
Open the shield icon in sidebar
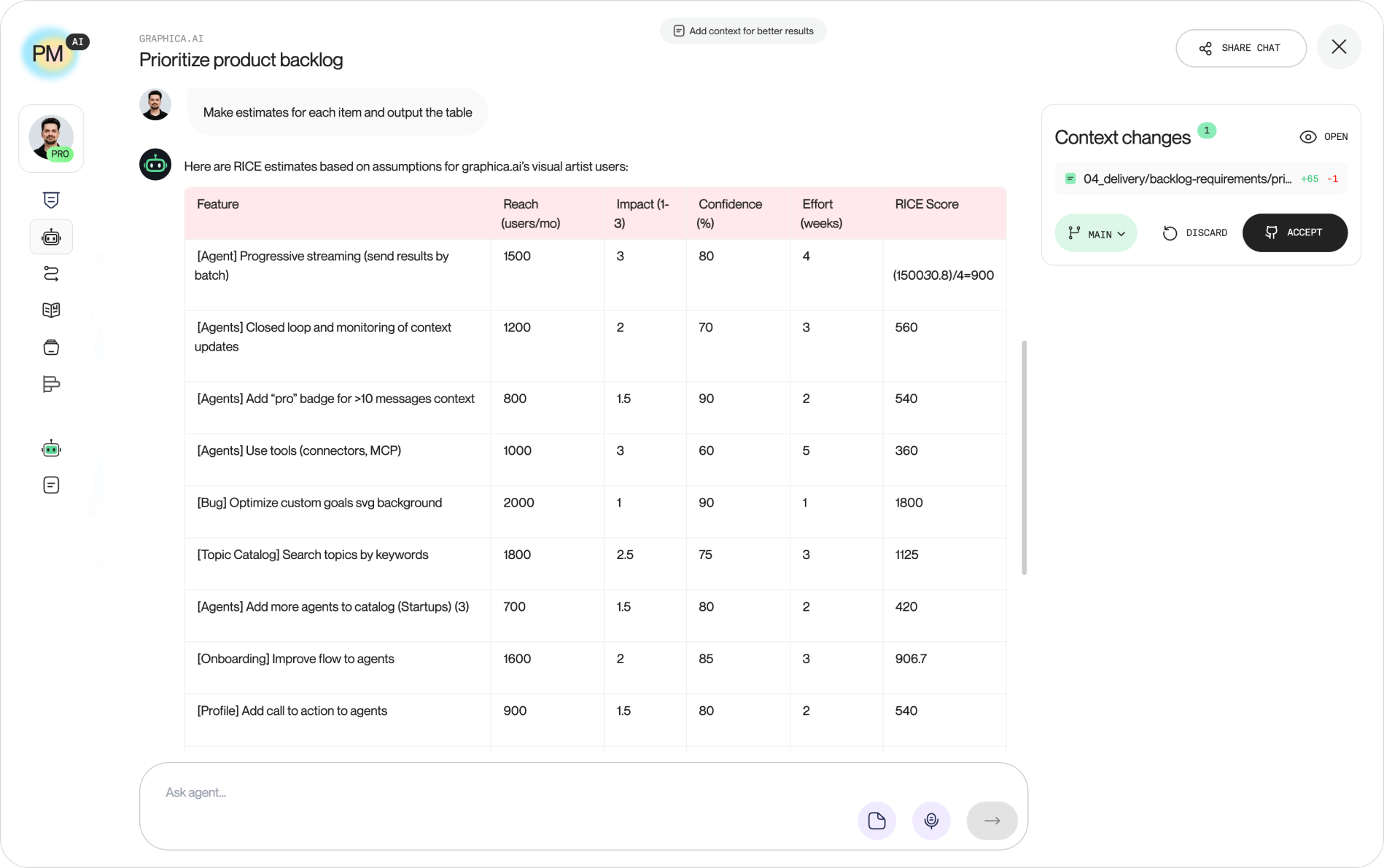point(51,200)
